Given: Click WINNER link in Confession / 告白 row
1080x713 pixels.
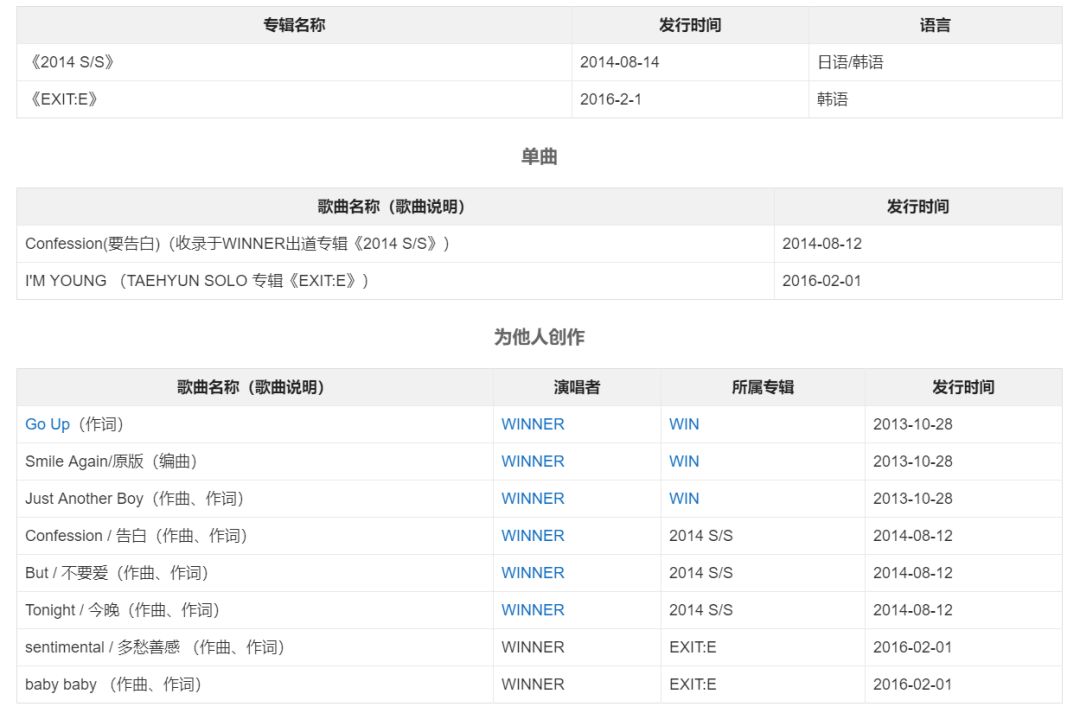Looking at the screenshot, I should coord(532,536).
